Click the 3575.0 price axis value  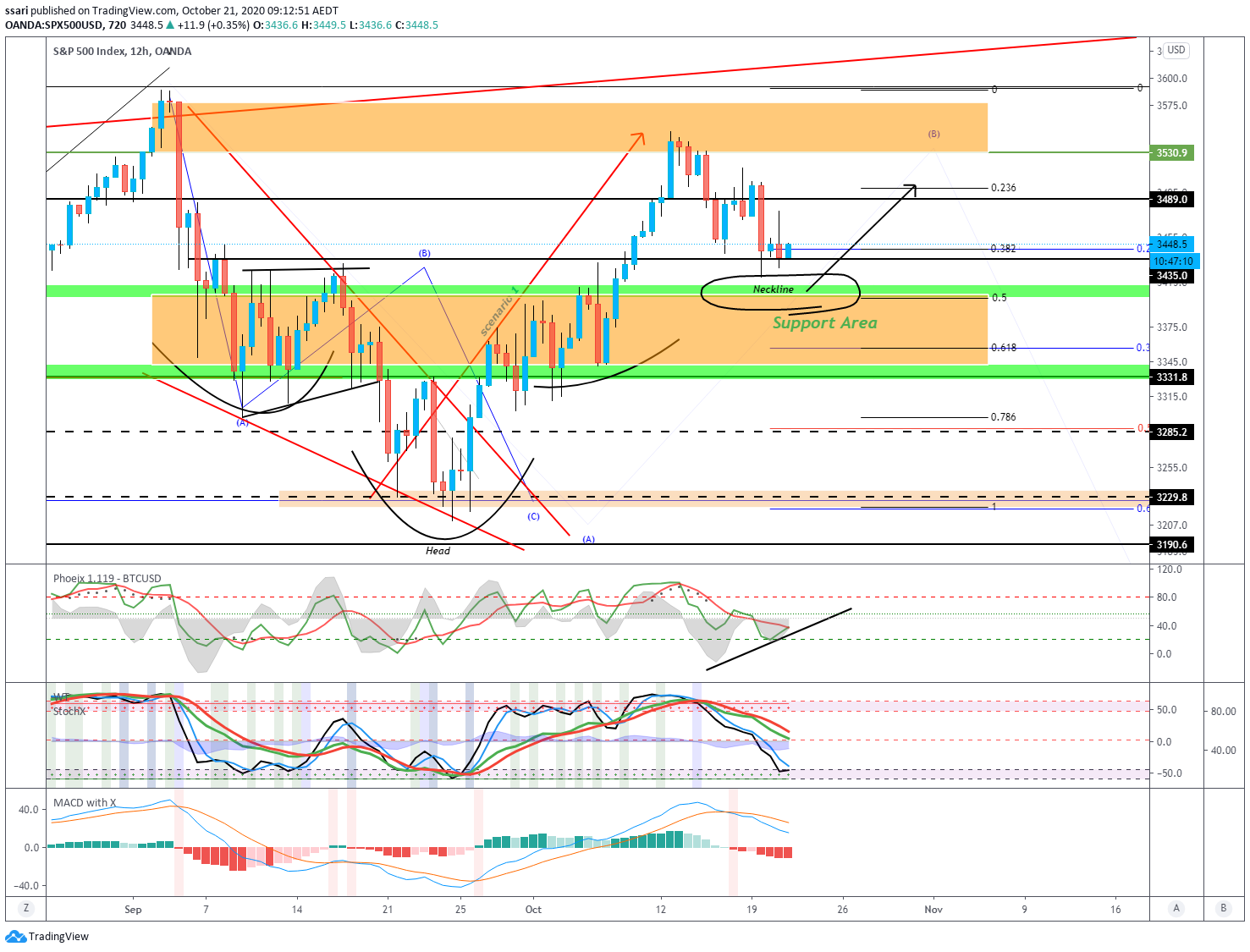click(1172, 106)
